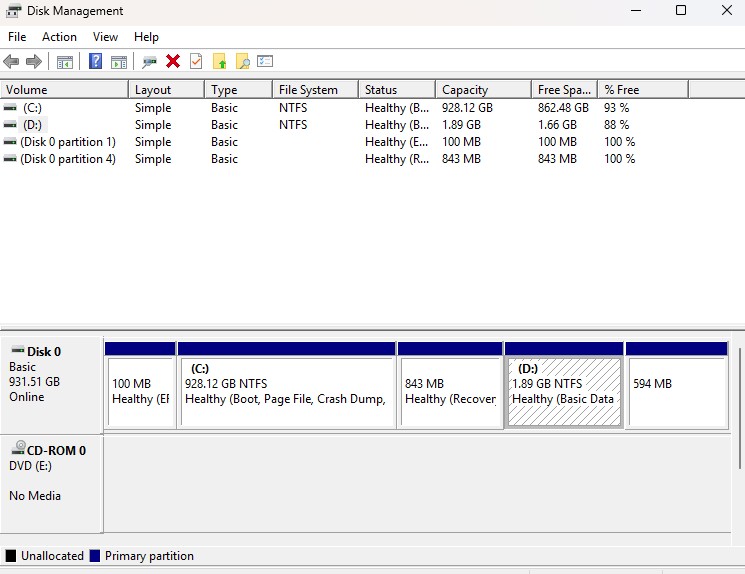The height and width of the screenshot is (574, 745).
Task: Click the Back arrow in the toolbar
Action: pyautogui.click(x=11, y=62)
